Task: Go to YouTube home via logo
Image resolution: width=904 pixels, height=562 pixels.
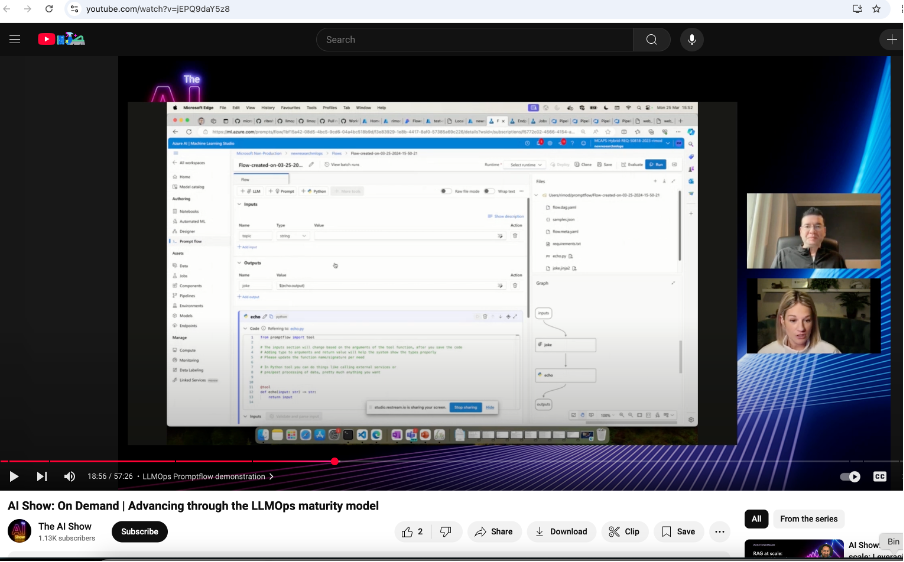Action: coord(61,39)
